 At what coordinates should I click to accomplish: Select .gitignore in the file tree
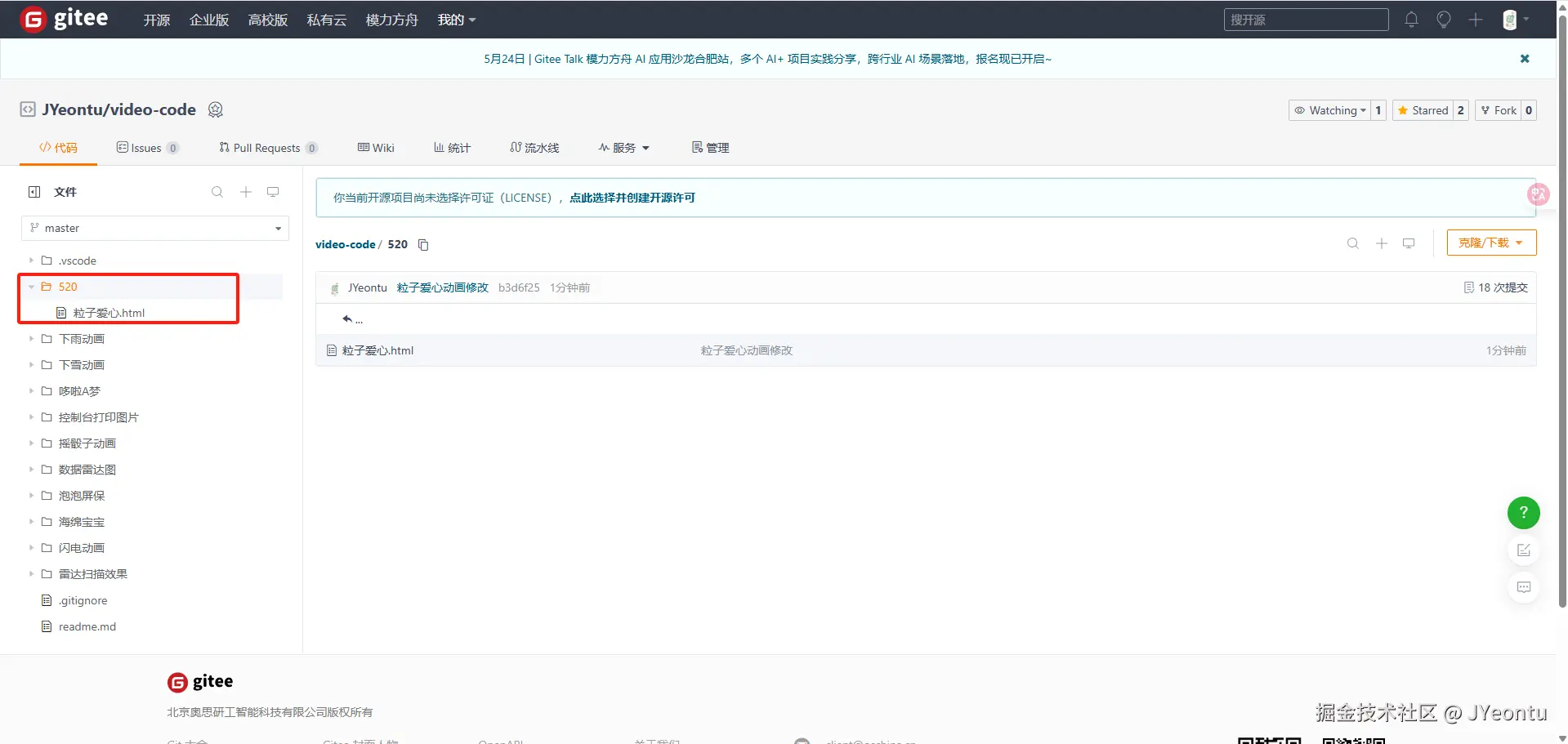pyautogui.click(x=83, y=600)
